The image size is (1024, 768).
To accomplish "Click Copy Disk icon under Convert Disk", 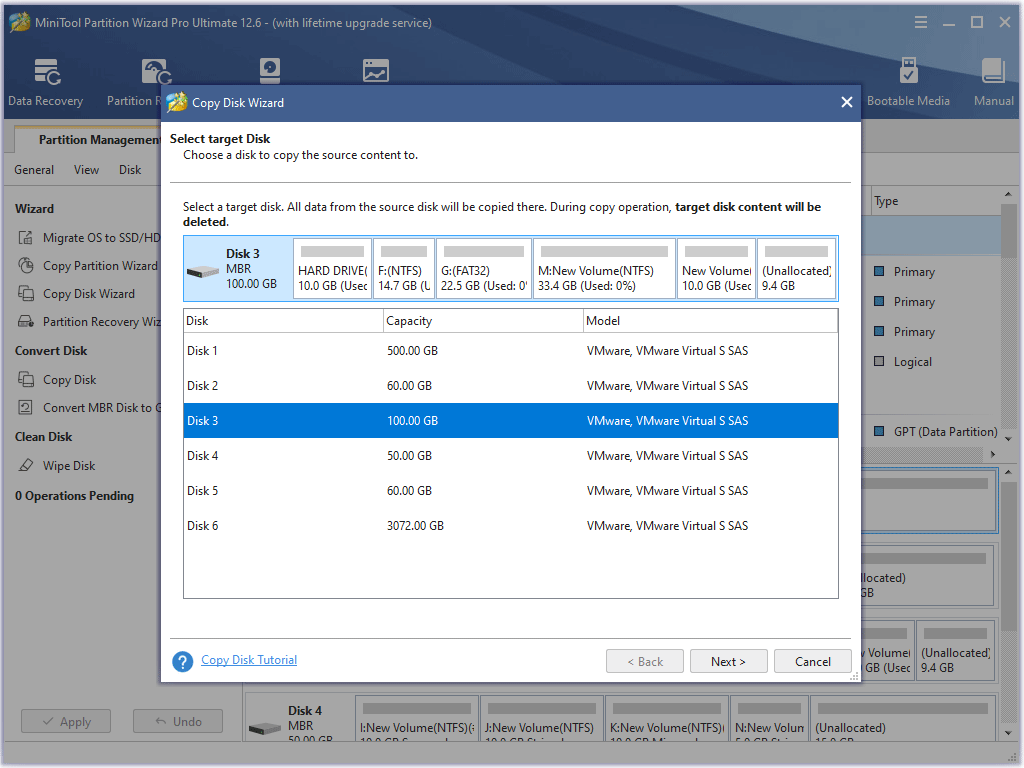I will [25, 379].
